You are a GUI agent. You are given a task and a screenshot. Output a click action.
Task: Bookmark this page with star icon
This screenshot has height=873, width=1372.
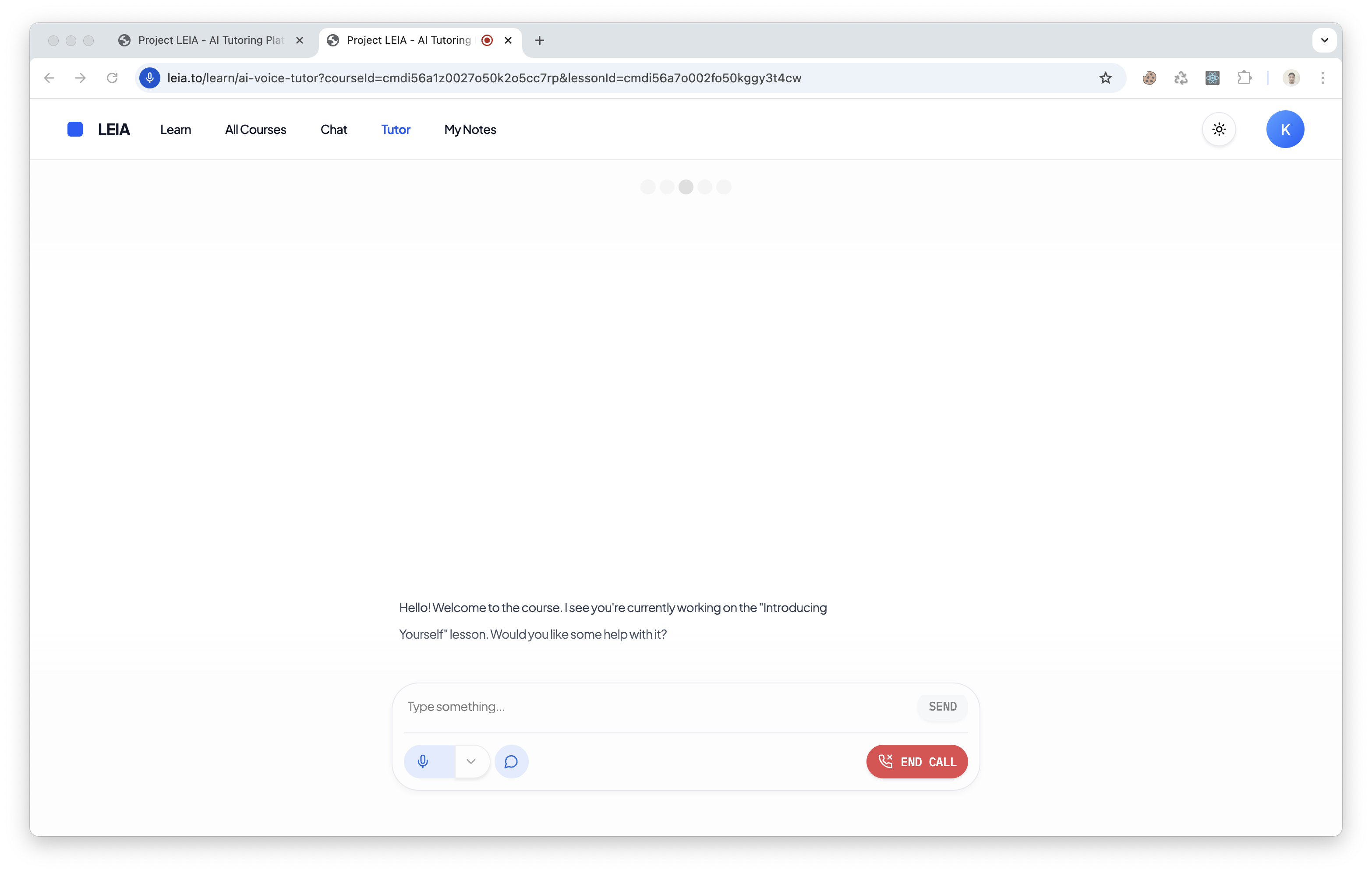click(x=1105, y=78)
